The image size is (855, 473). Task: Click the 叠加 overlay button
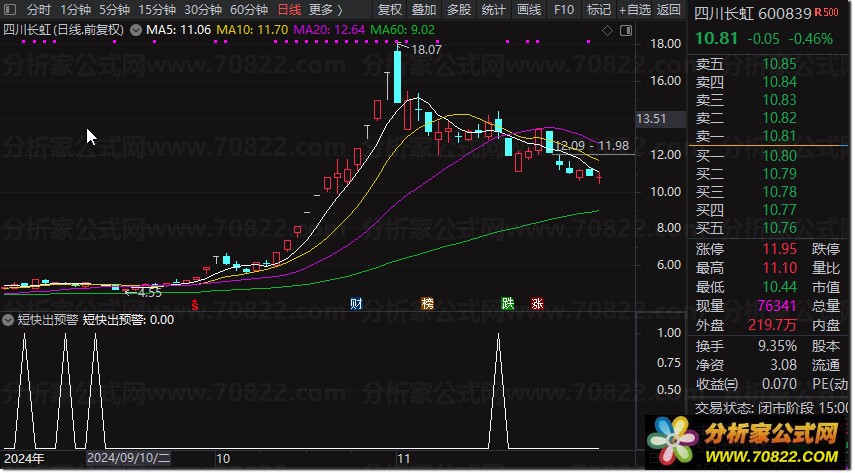point(424,10)
